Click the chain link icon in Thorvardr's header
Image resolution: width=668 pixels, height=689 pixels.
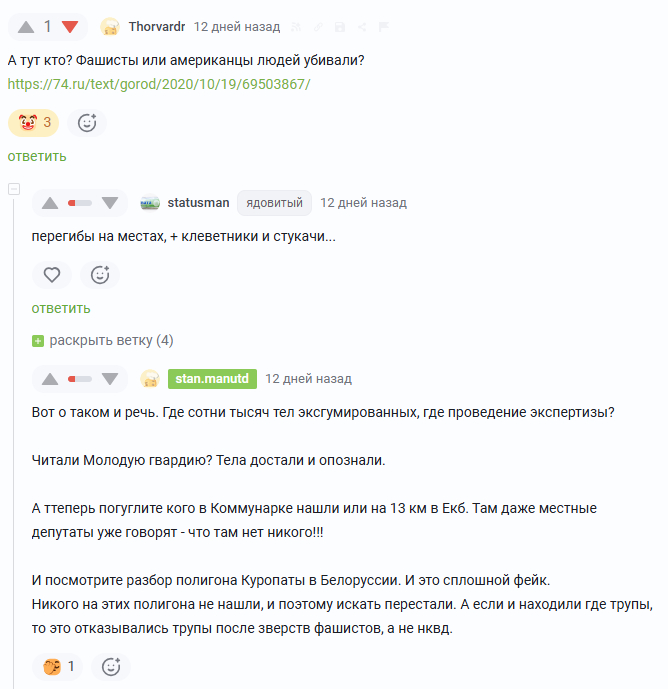pyautogui.click(x=318, y=27)
